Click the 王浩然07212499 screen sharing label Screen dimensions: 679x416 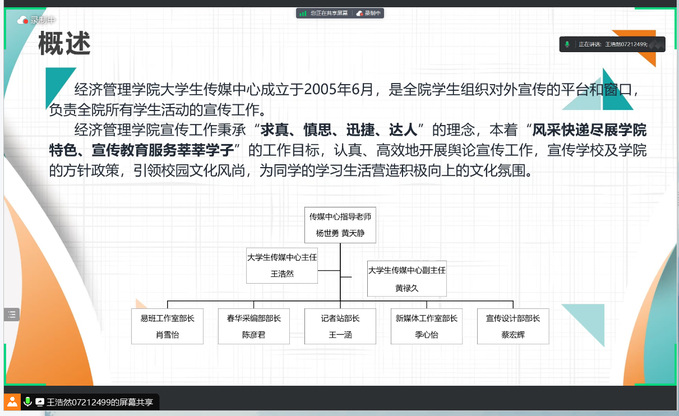pyautogui.click(x=100, y=401)
